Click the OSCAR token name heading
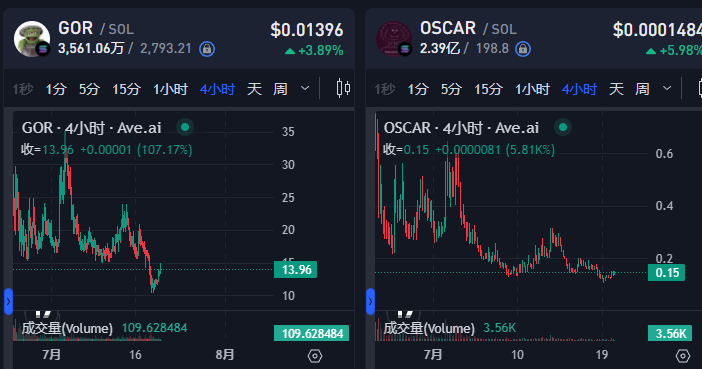The width and height of the screenshot is (702, 369). point(448,28)
